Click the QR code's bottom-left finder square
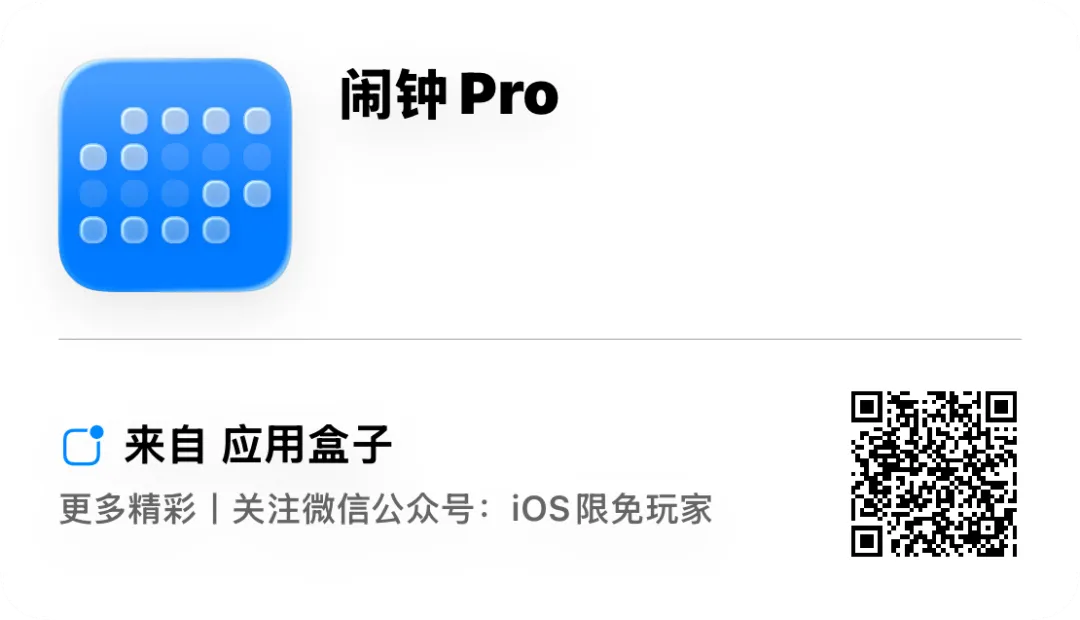This screenshot has height=620, width=1080. [868, 539]
